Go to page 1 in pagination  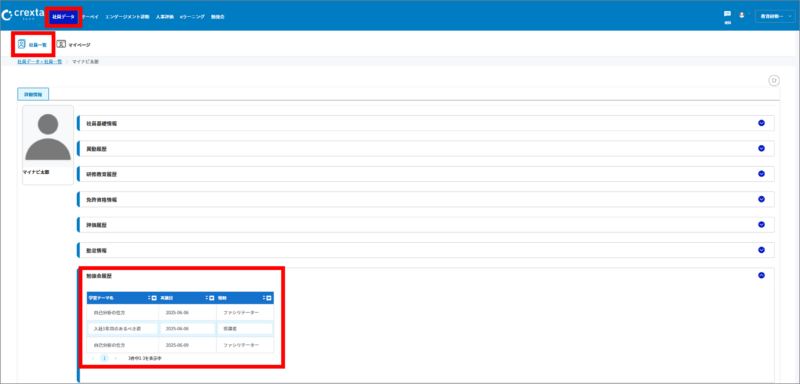click(104, 359)
